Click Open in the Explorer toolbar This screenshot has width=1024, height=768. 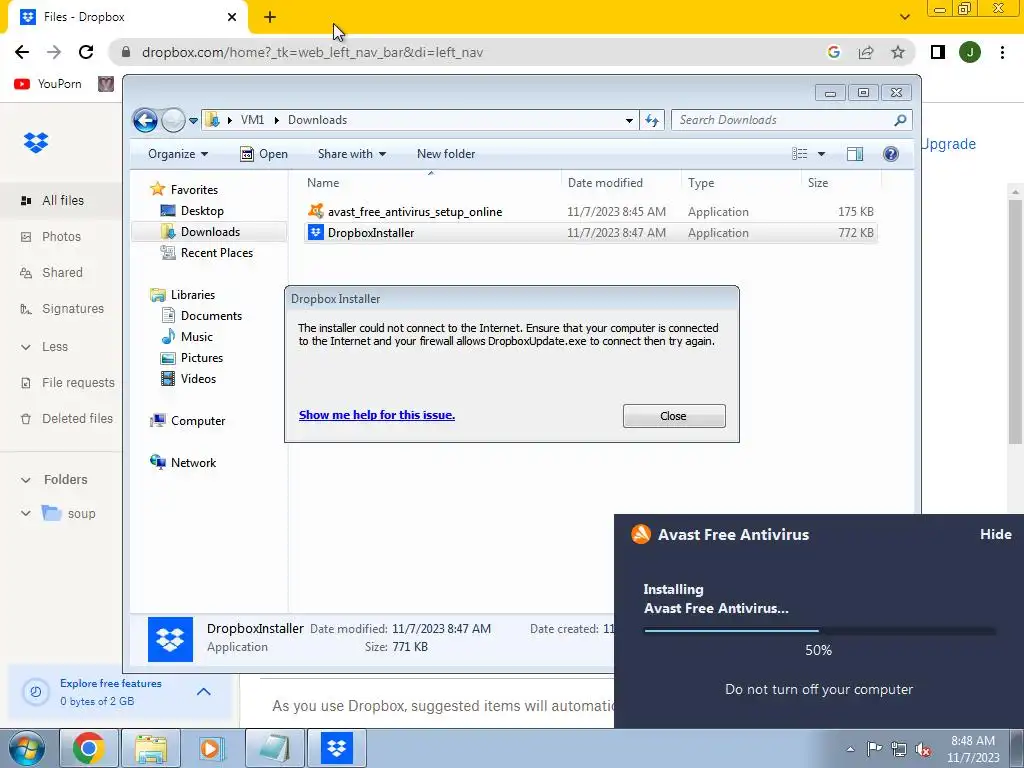pyautogui.click(x=264, y=154)
